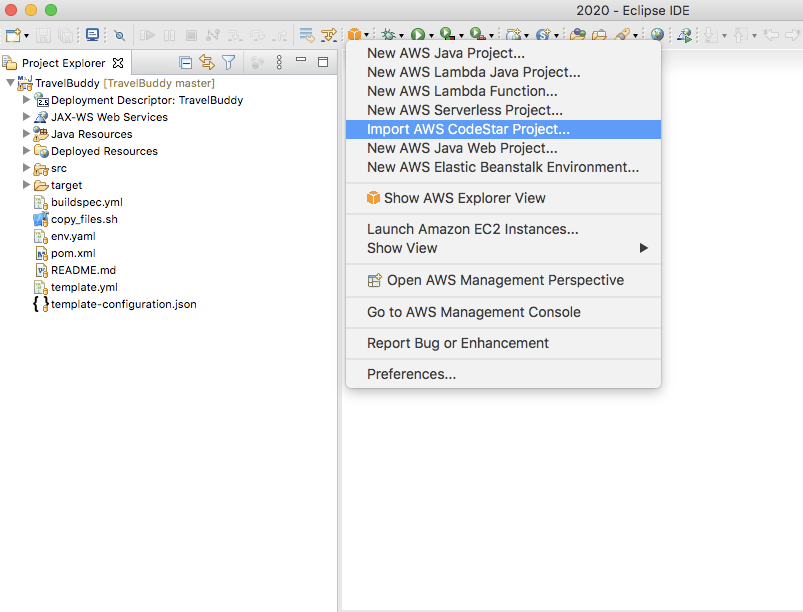Open the Run dropdown arrow
Image resolution: width=803 pixels, height=612 pixels.
431,36
